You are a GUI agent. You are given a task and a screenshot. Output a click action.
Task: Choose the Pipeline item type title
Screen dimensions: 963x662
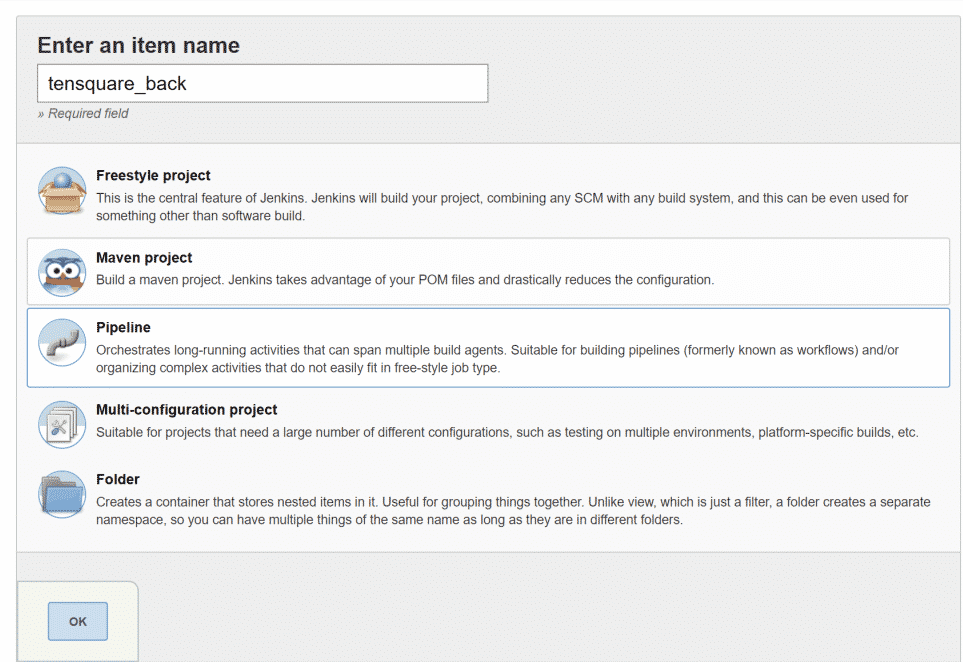point(123,327)
